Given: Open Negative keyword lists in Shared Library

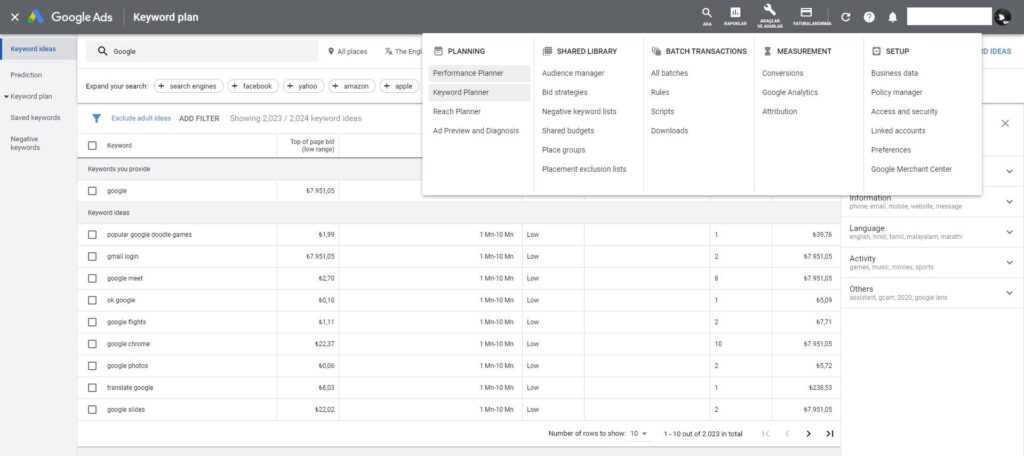Looking at the screenshot, I should click(x=579, y=112).
